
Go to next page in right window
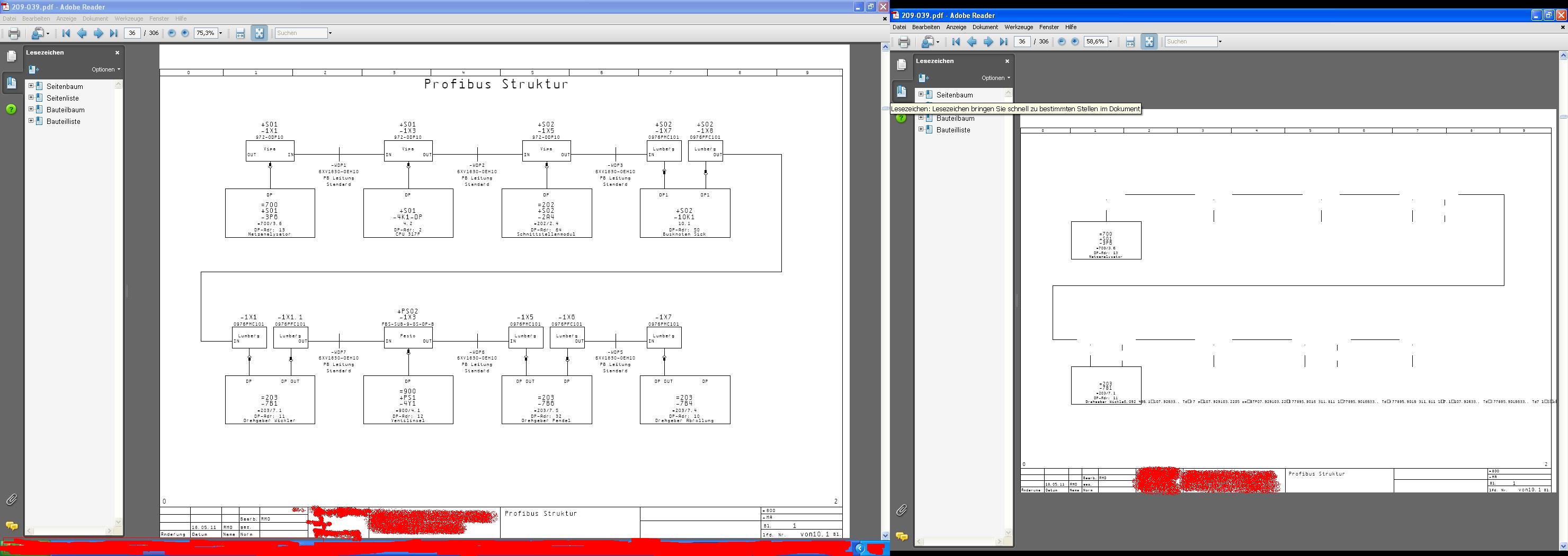(988, 42)
